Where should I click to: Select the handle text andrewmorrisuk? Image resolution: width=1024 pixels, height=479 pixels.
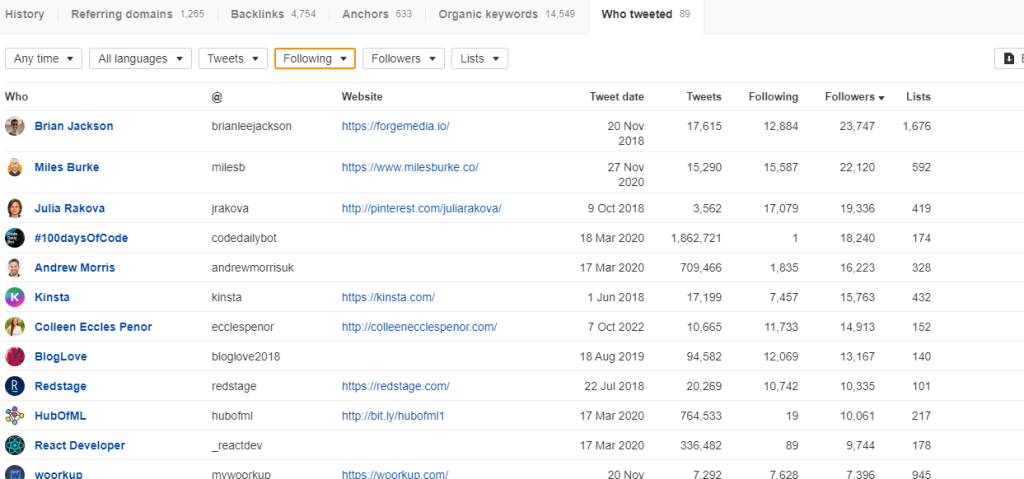pos(253,267)
